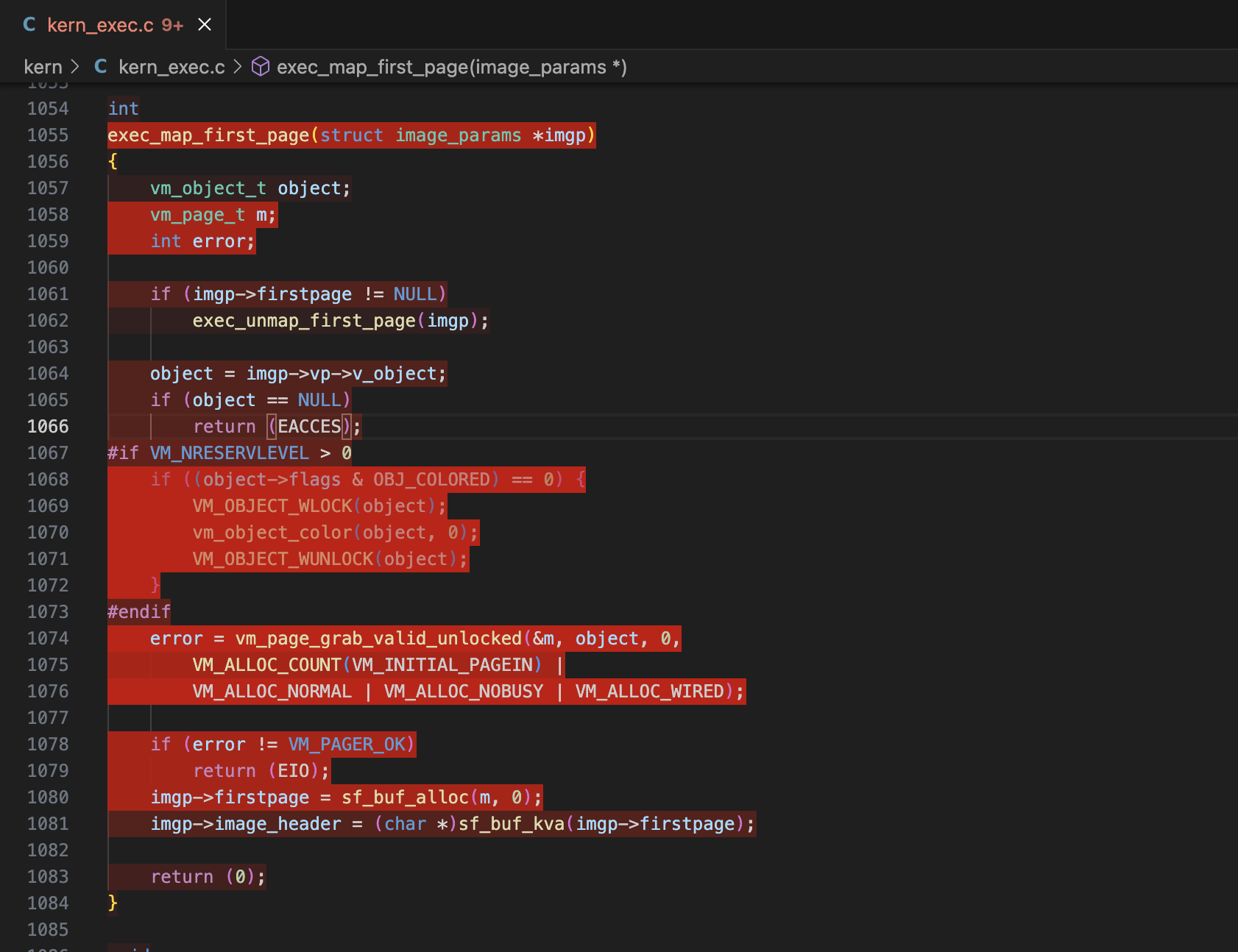
Task: Click closing brace on line 1084
Action: coord(113,903)
